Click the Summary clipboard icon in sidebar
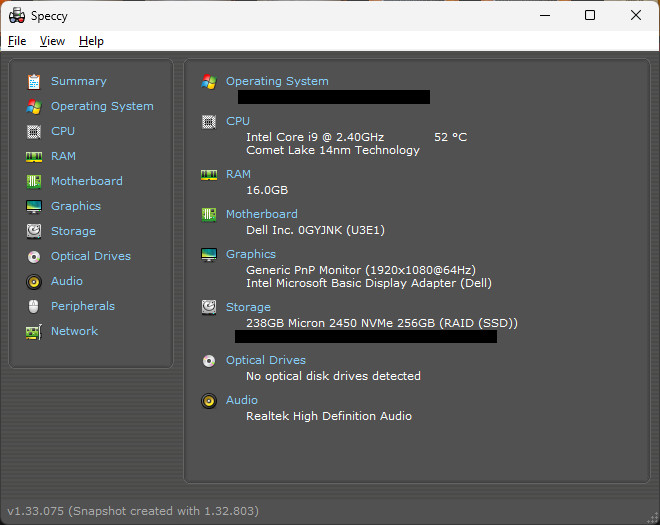The height and width of the screenshot is (525, 660). (x=34, y=82)
